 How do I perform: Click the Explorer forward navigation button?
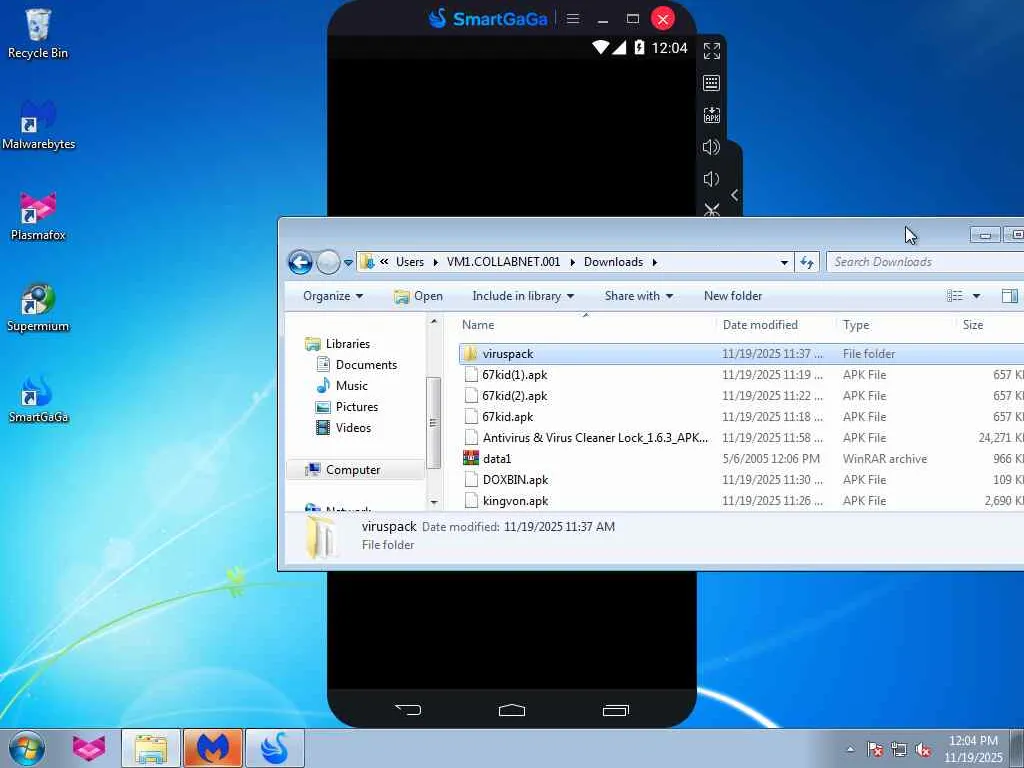[328, 263]
